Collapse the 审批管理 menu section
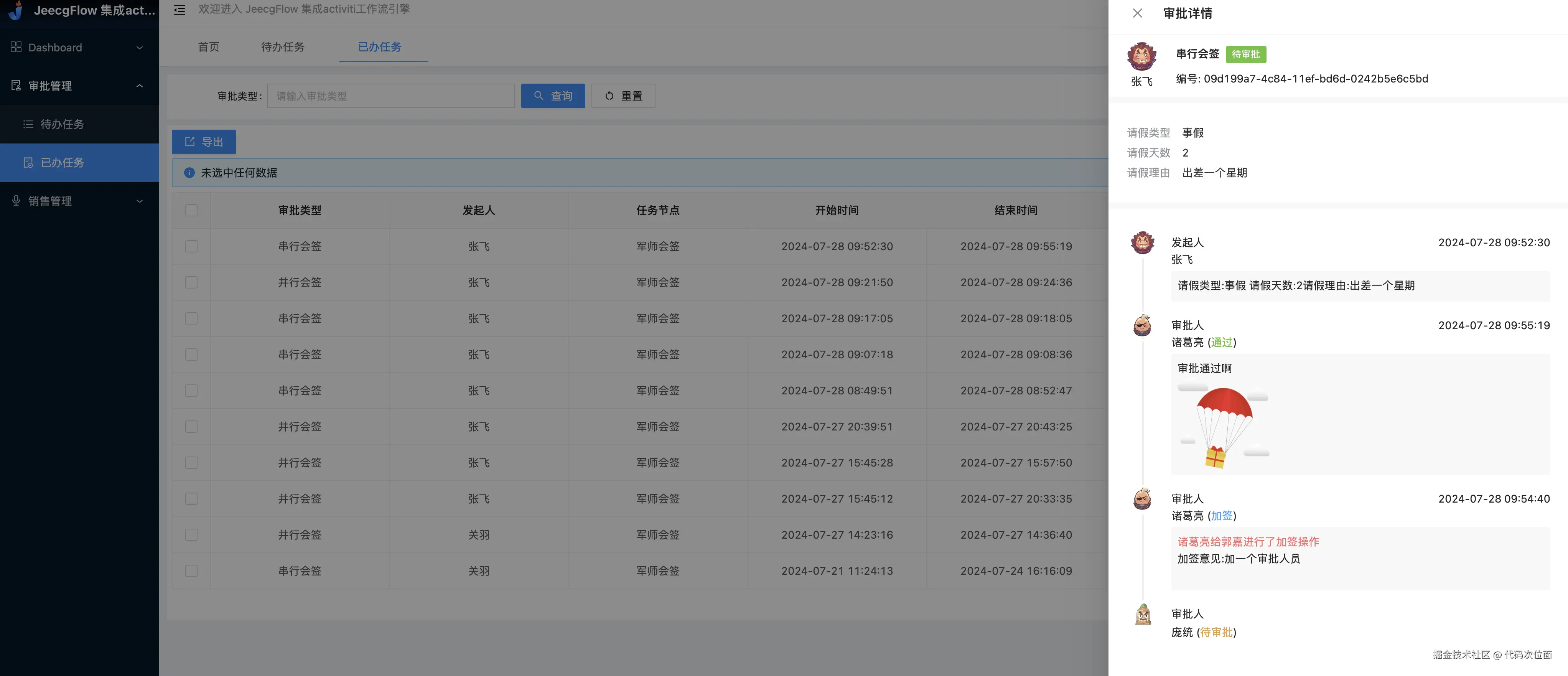 (139, 86)
